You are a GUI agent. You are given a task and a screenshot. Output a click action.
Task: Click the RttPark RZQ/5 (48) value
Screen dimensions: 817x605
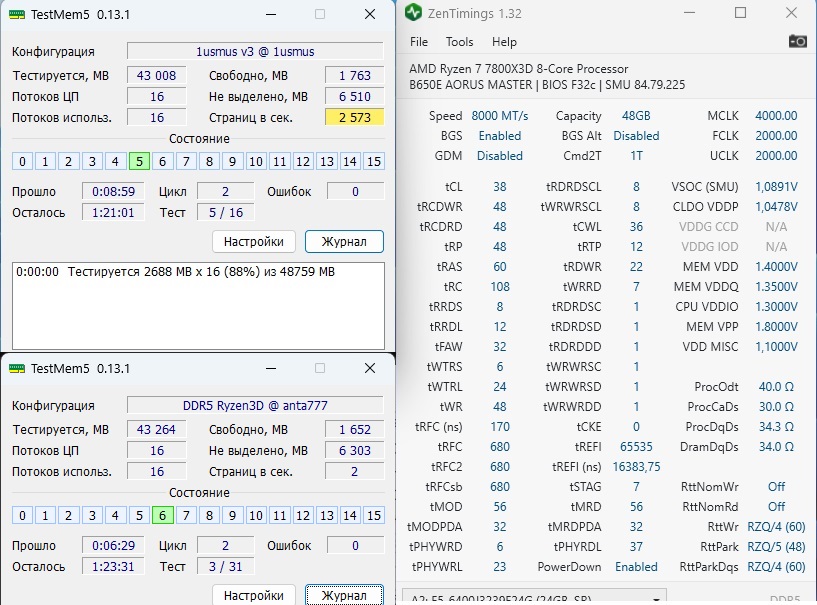(776, 547)
